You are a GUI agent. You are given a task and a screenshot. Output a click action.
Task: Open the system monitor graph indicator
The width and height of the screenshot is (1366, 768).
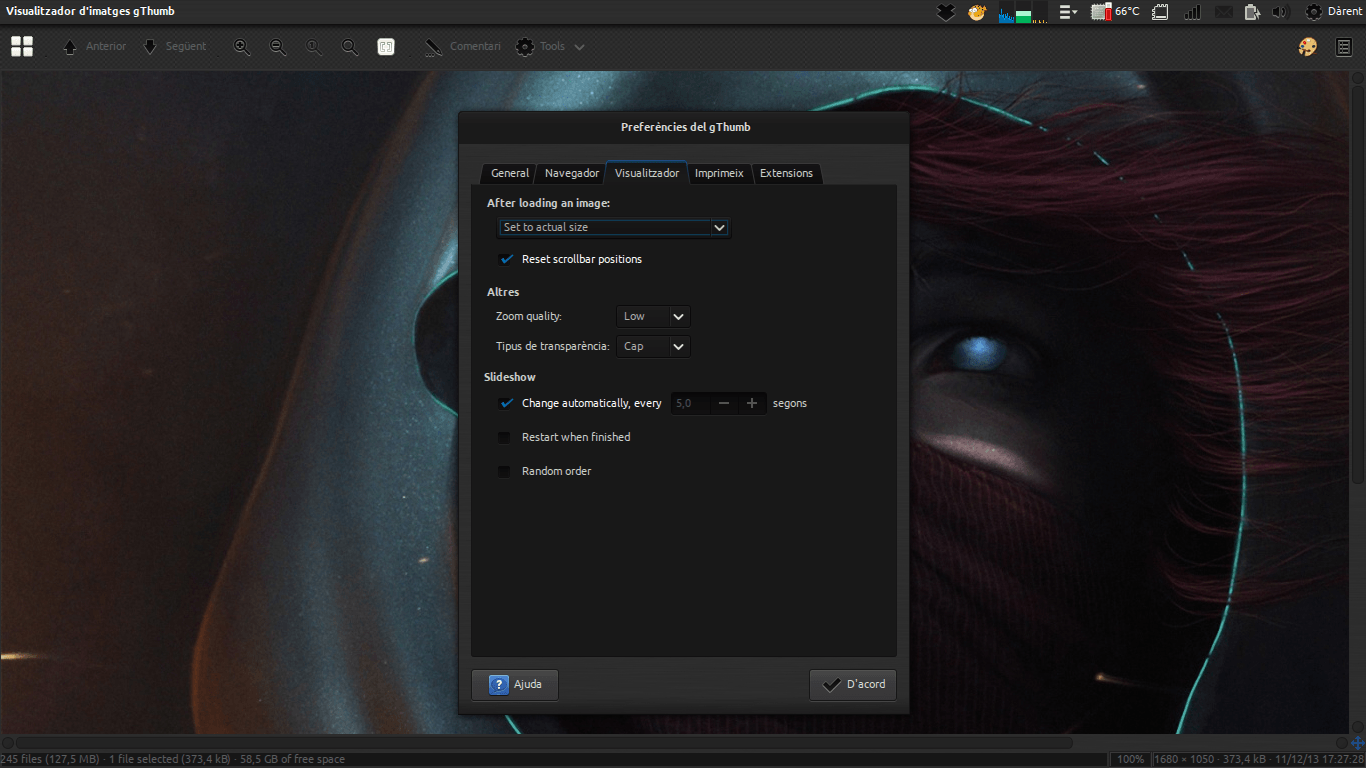(x=1023, y=12)
